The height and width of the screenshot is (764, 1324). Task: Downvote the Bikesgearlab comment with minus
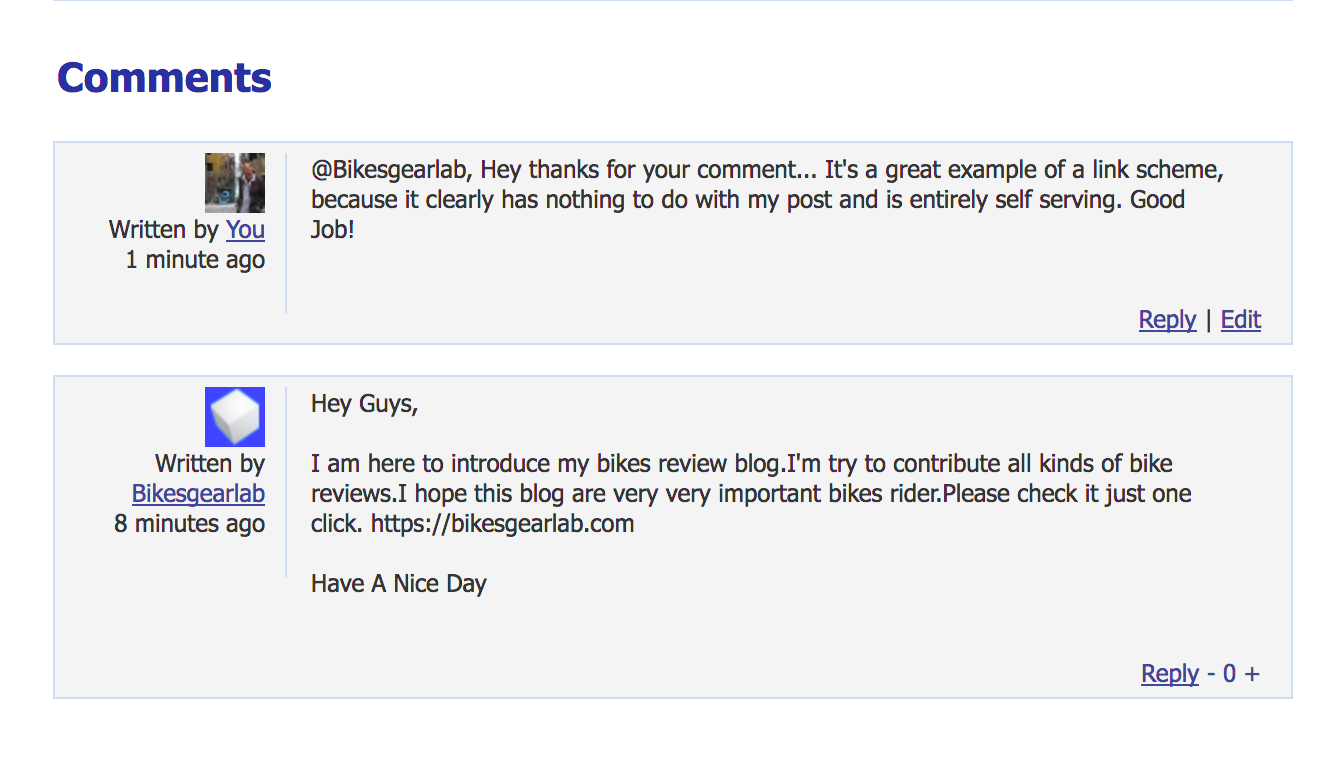pos(1211,674)
